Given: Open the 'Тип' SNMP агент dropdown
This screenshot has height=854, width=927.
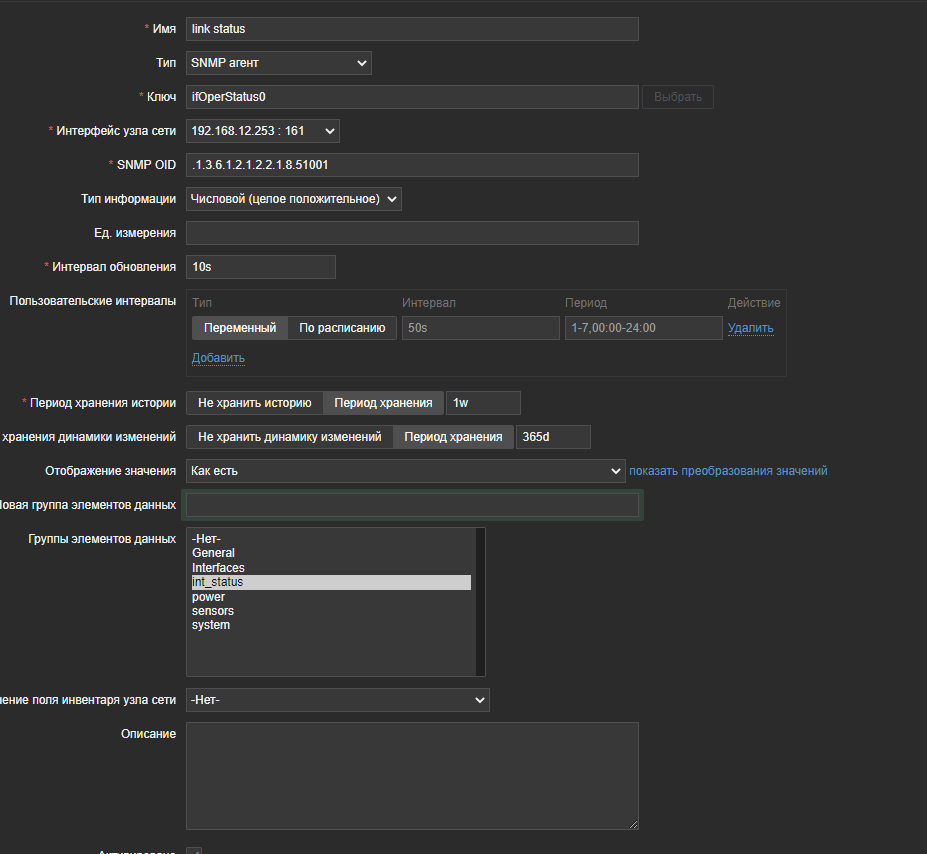Looking at the screenshot, I should 279,63.
